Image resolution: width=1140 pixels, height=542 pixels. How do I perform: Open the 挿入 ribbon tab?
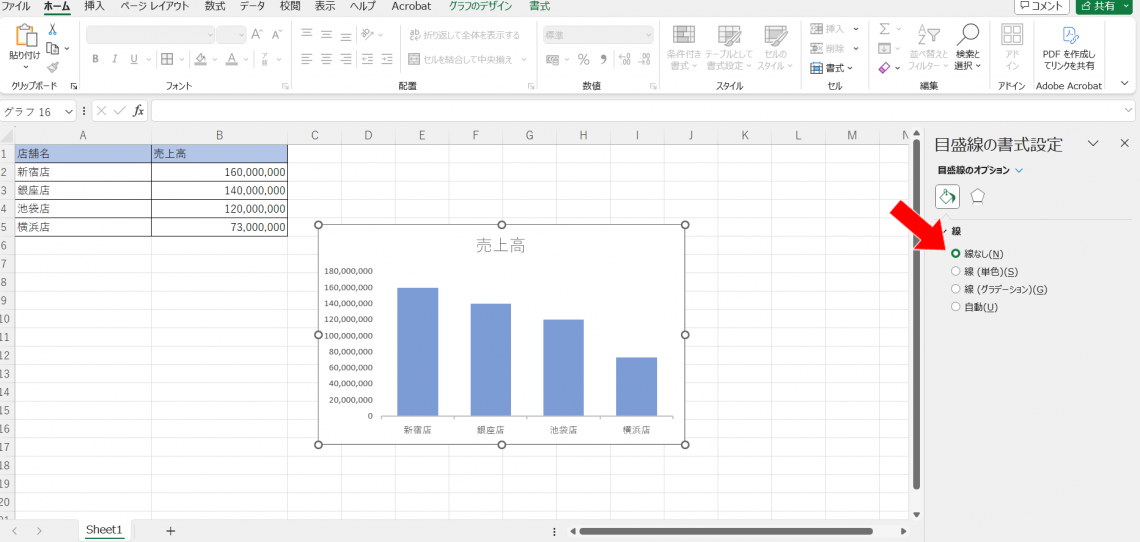coord(94,6)
